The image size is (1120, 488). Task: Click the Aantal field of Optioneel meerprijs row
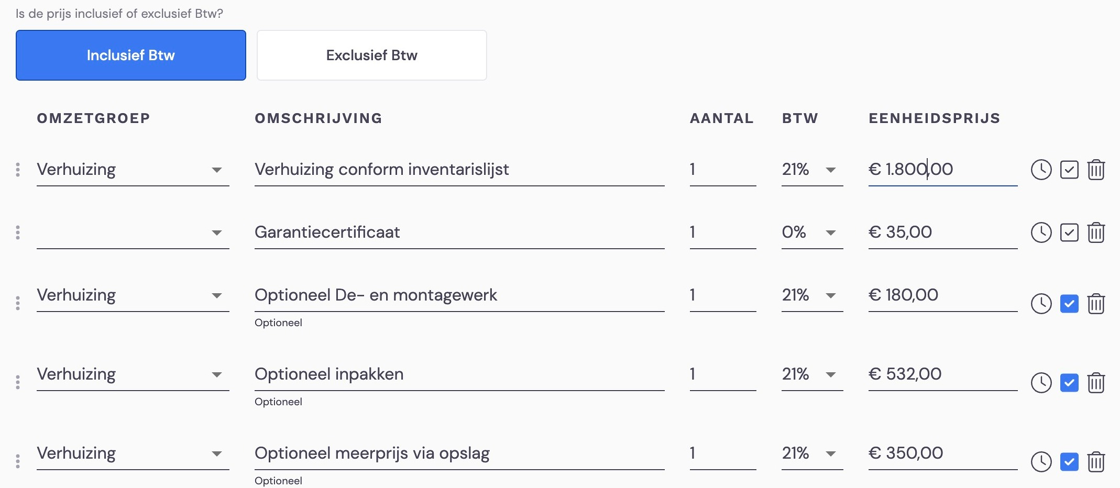(x=723, y=454)
